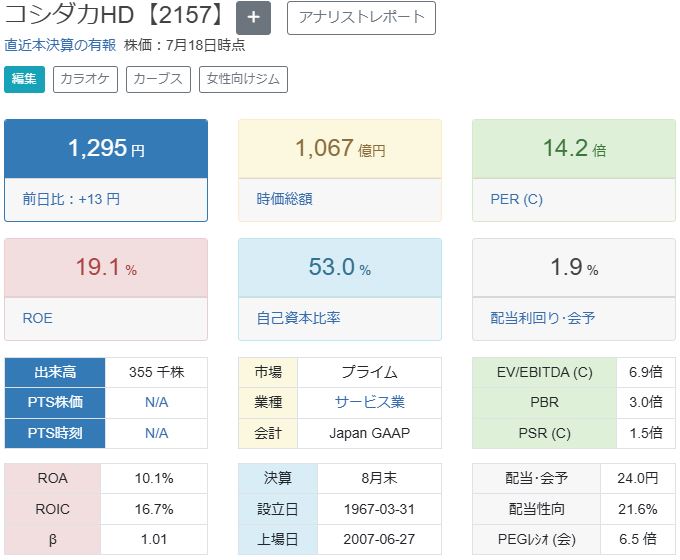
Task: Click the 上場日 label cell
Action: [278, 540]
